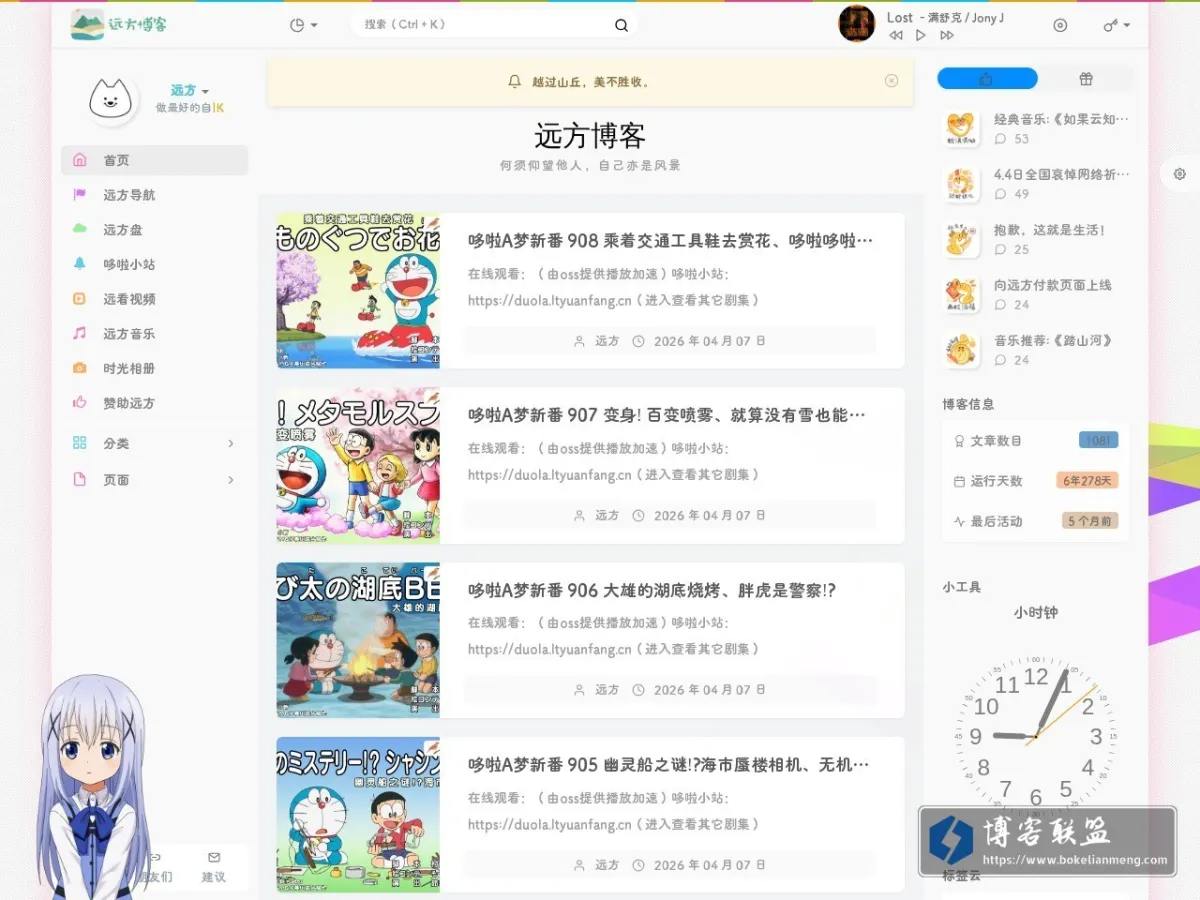Open the post 哆啦A梦新番 907

coord(666,415)
